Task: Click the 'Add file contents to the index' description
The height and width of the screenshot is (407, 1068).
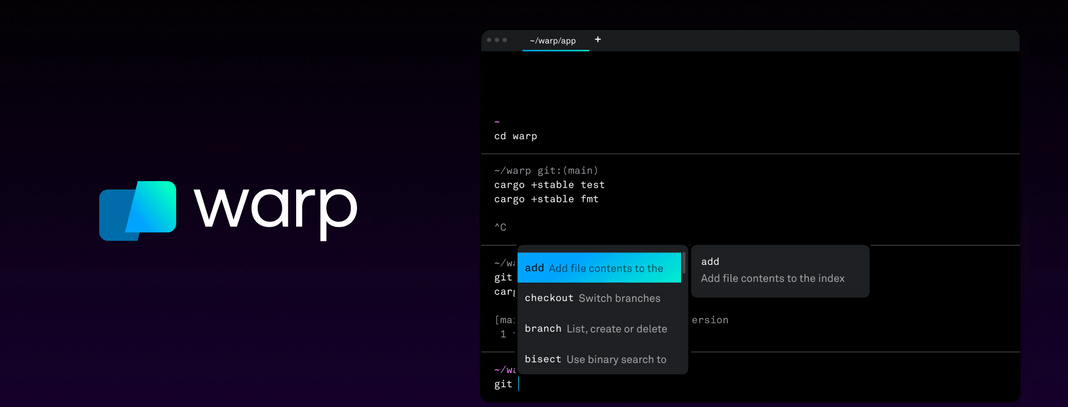Action: (772, 278)
